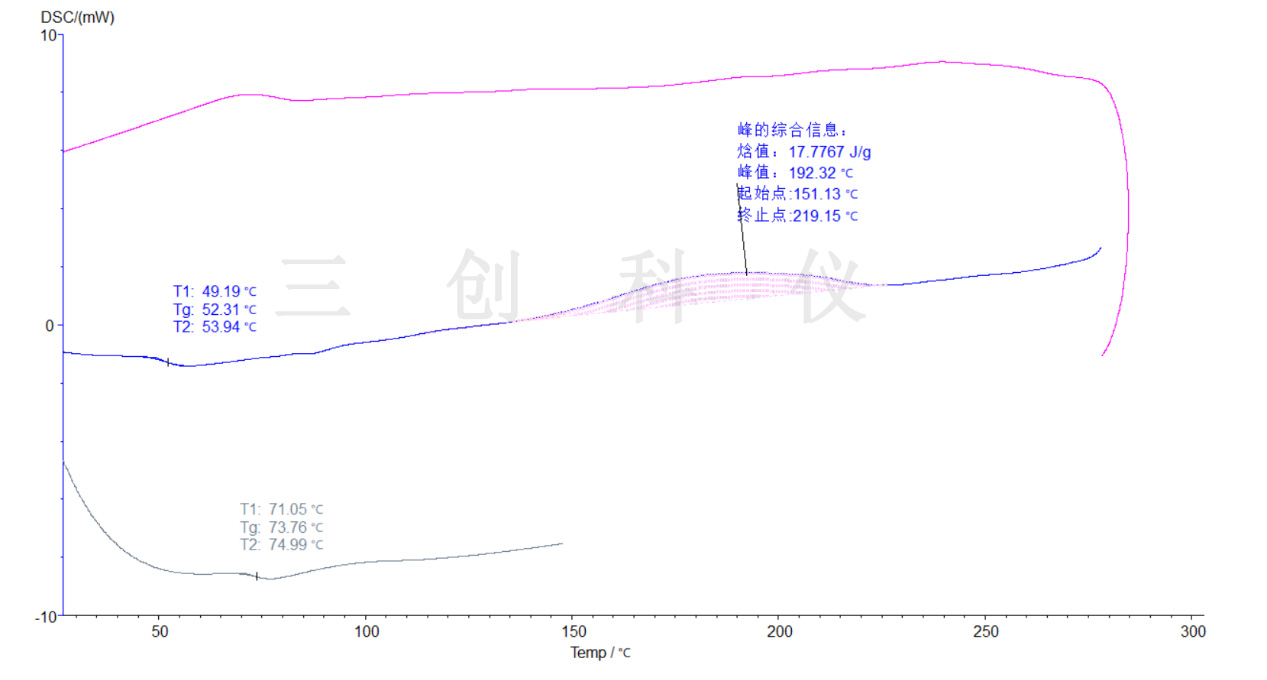Select the gray T2: 74.99 °C label
The image size is (1267, 680).
[281, 545]
